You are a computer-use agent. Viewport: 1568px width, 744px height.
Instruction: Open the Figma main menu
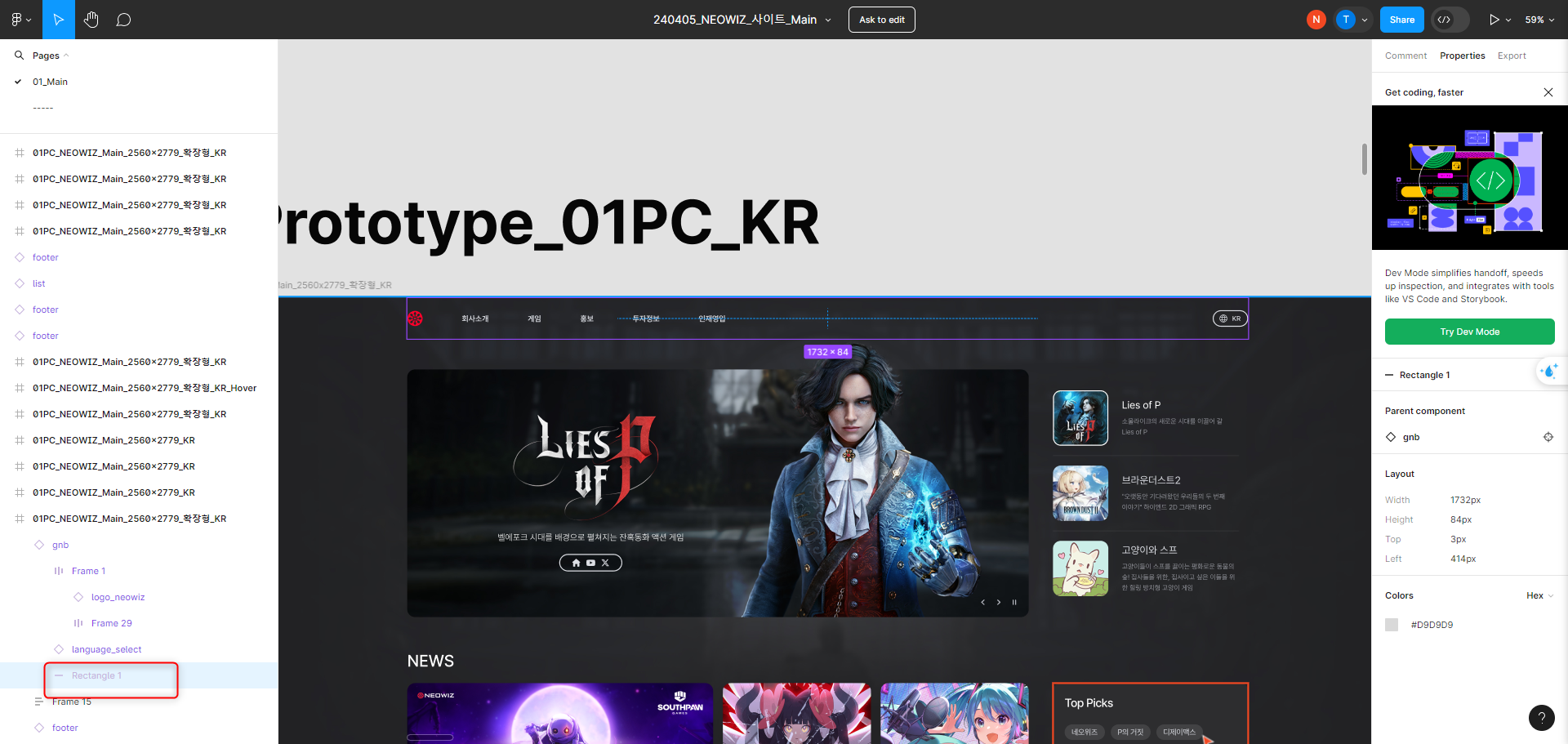(20, 20)
